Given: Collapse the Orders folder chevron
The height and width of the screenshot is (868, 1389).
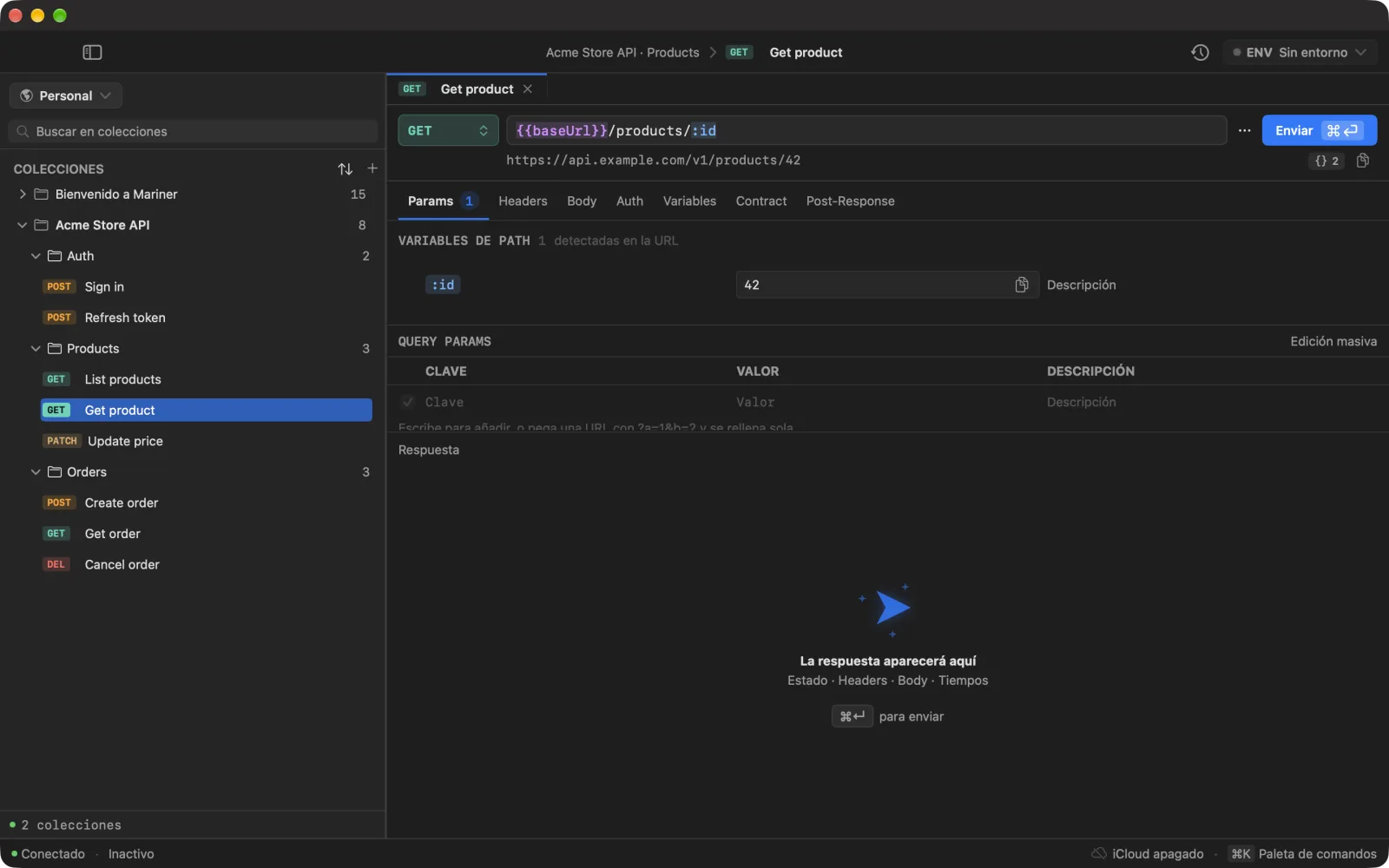Looking at the screenshot, I should coord(36,472).
